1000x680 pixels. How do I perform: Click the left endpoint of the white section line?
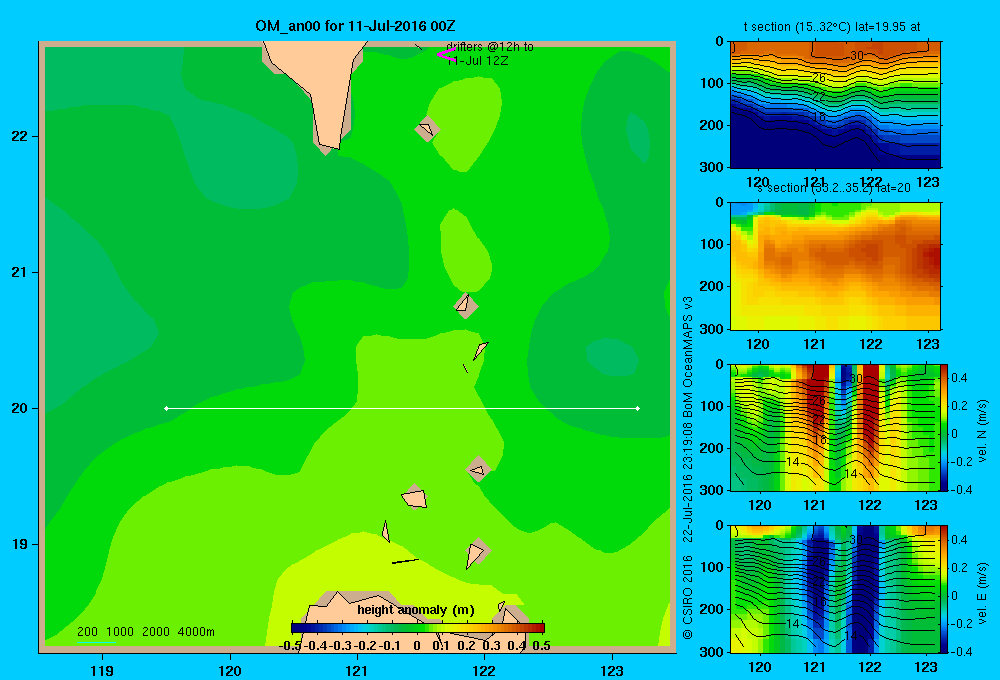(166, 408)
